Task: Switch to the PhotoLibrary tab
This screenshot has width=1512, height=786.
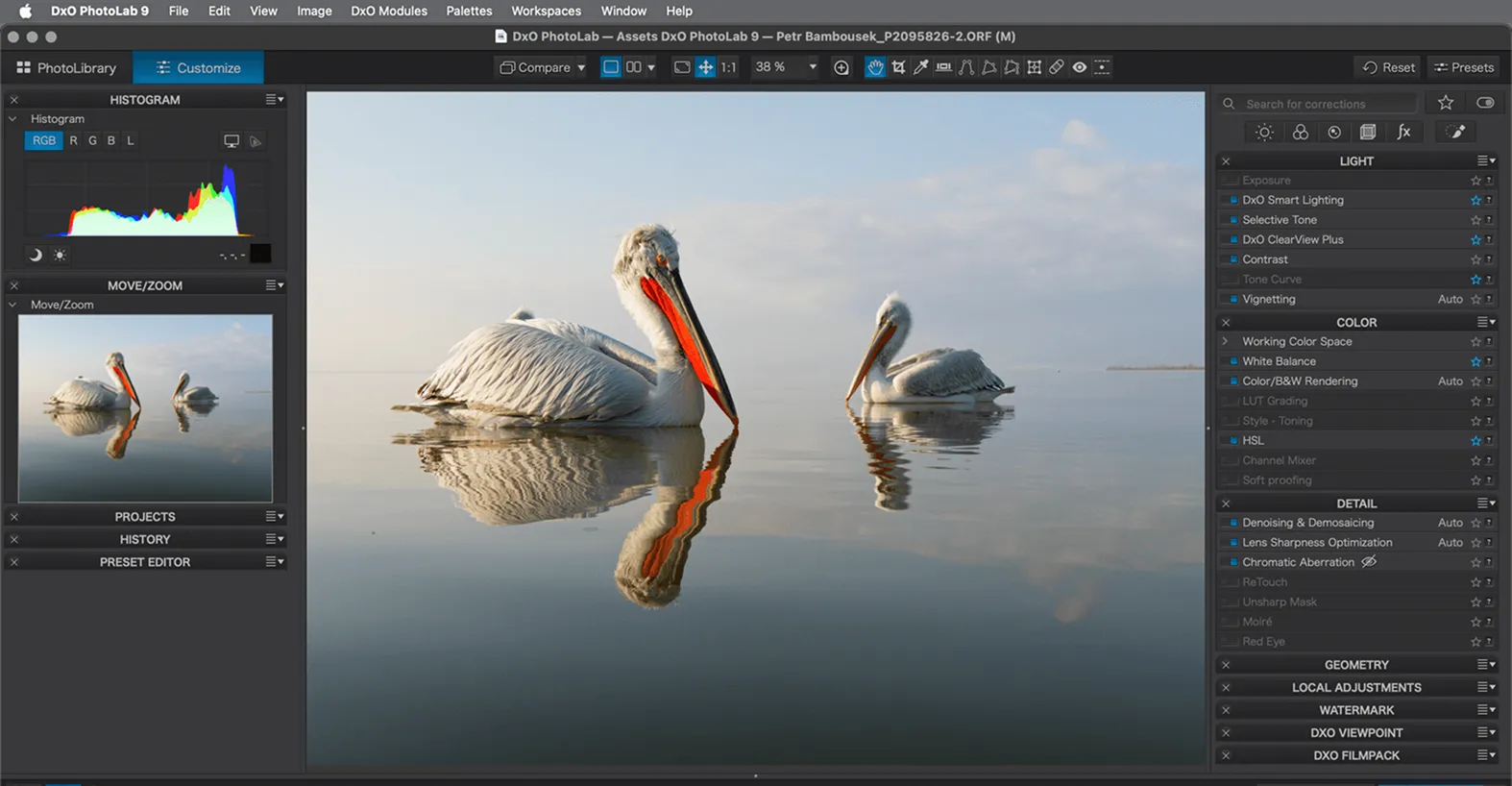Action: pyautogui.click(x=66, y=68)
